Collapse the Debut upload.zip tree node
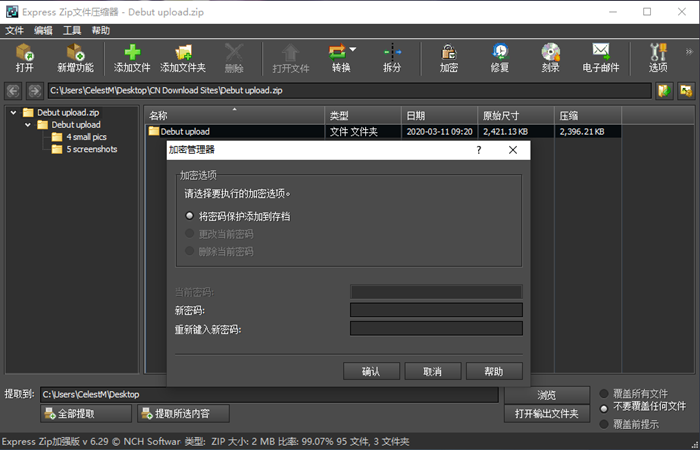The image size is (700, 450). click(x=13, y=112)
